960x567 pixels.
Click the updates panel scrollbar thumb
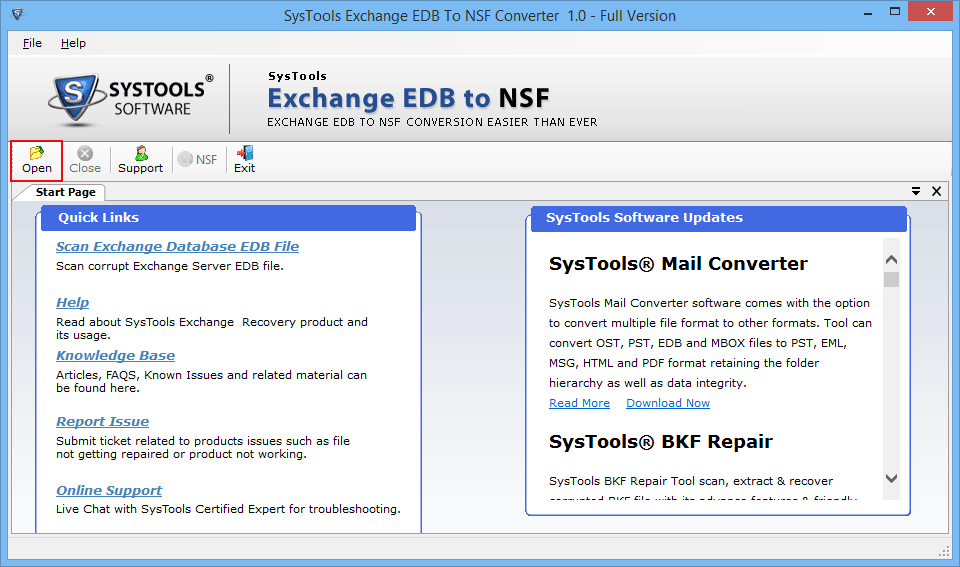[891, 279]
